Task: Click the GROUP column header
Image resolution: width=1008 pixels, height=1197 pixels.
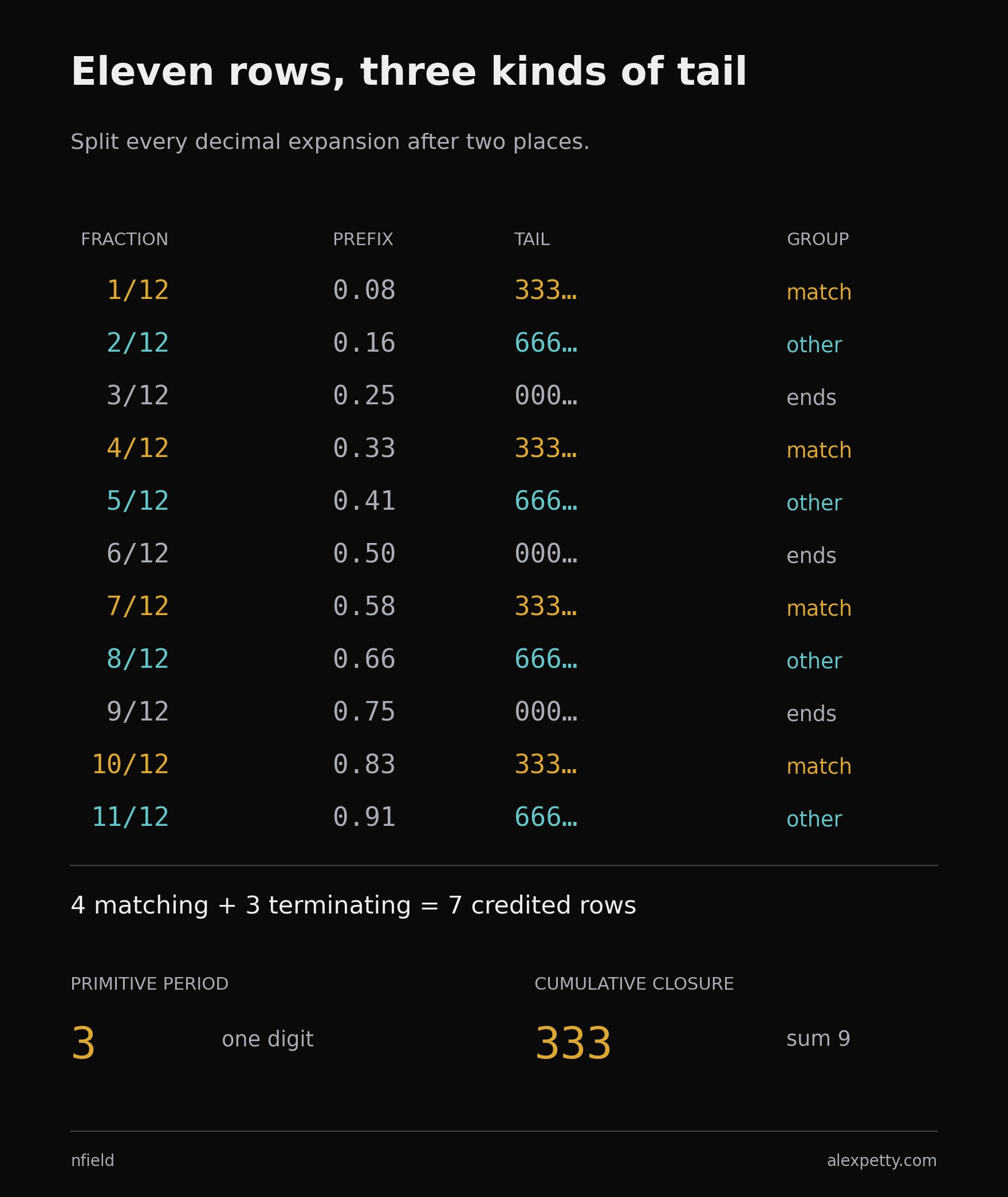Action: point(818,239)
